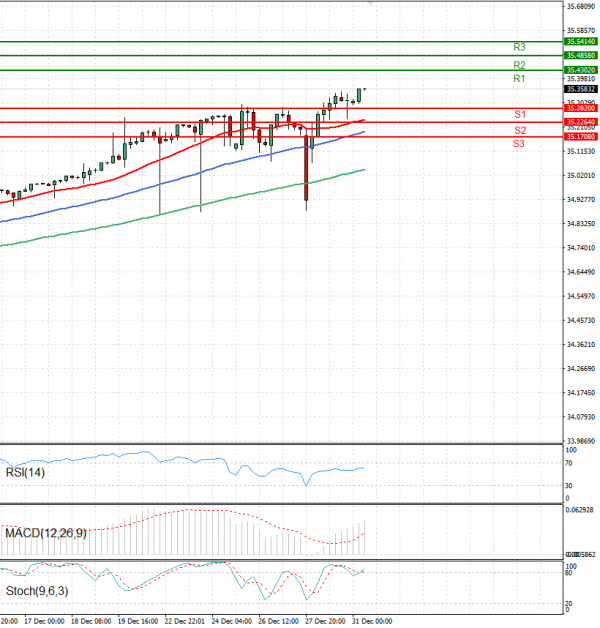This screenshot has height=628, width=600.
Task: Click the MACD scale value 0.062928
Action: pyautogui.click(x=580, y=510)
